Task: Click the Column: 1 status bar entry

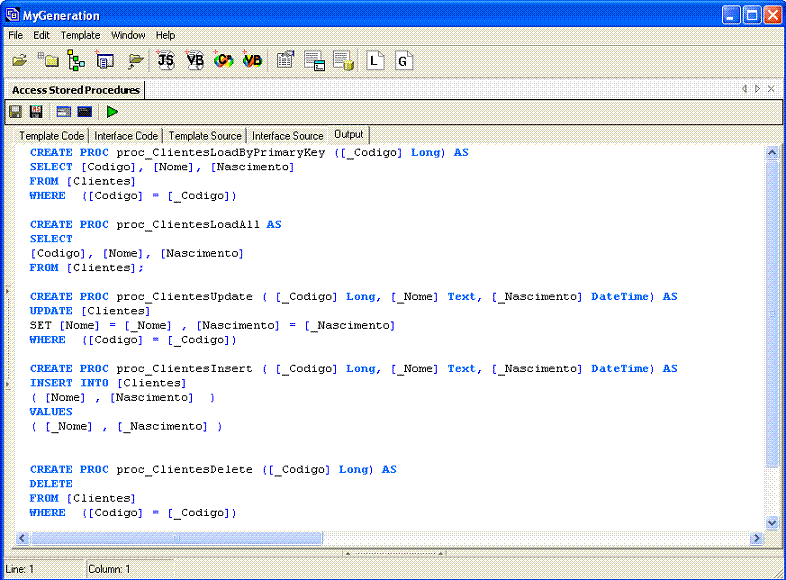Action: 109,569
